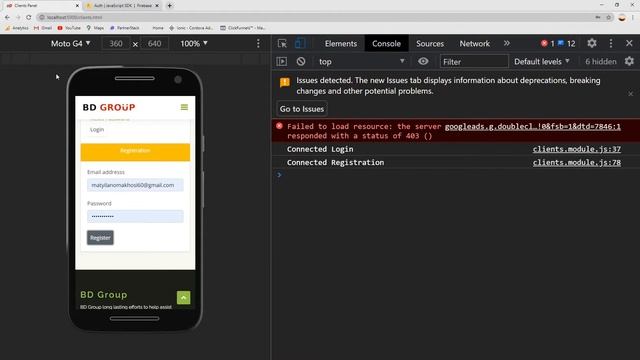640x360 pixels.
Task: Click the red error icon of the failed resource message
Action: click(x=279, y=126)
